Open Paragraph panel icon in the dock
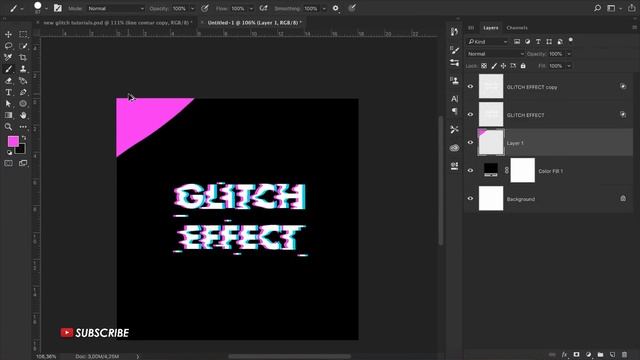This screenshot has height=360, width=640. coord(454,111)
